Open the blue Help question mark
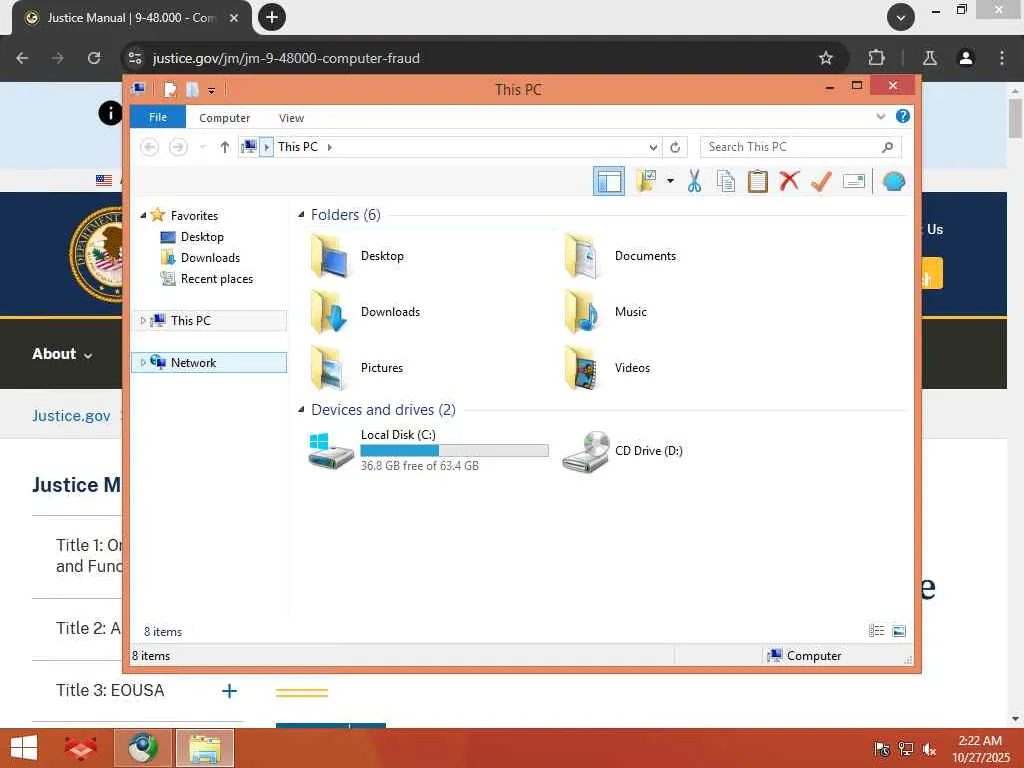This screenshot has height=768, width=1024. [903, 116]
